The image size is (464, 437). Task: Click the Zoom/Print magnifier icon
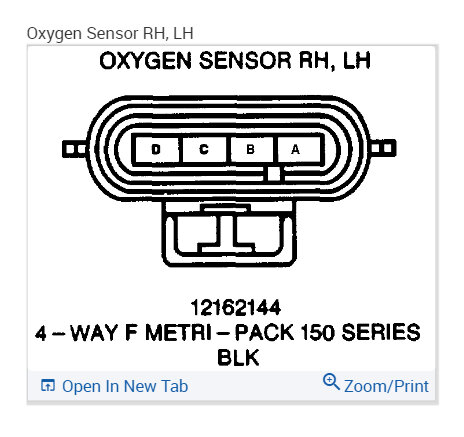coord(331,381)
